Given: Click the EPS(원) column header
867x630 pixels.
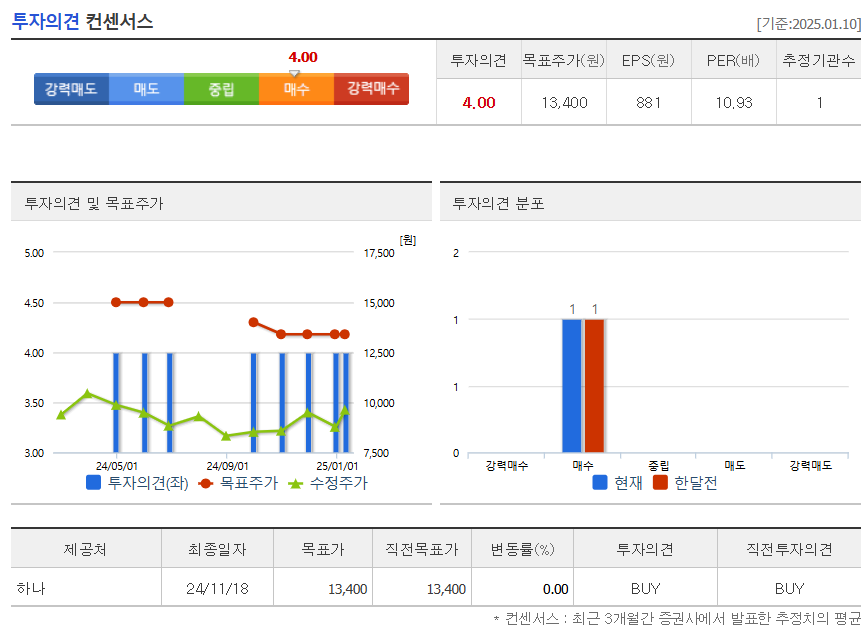Looking at the screenshot, I should (649, 60).
